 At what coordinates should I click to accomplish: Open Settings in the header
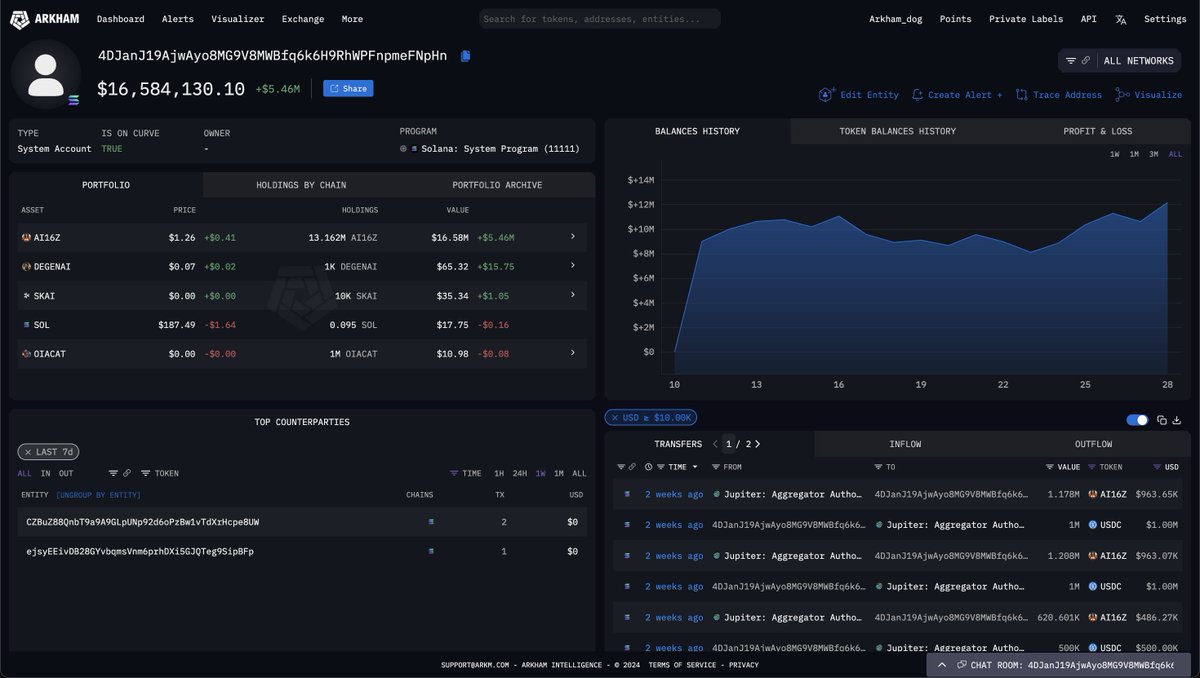point(1165,19)
